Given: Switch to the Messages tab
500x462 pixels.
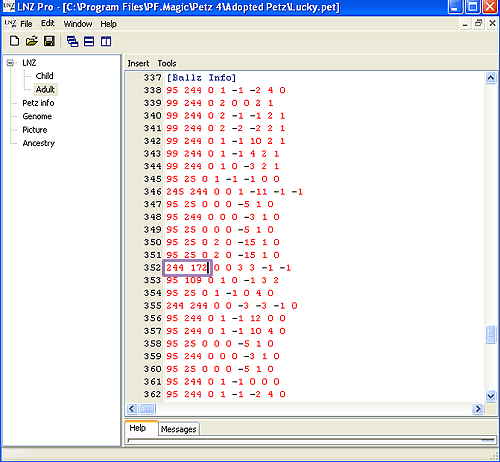Looking at the screenshot, I should [x=178, y=429].
